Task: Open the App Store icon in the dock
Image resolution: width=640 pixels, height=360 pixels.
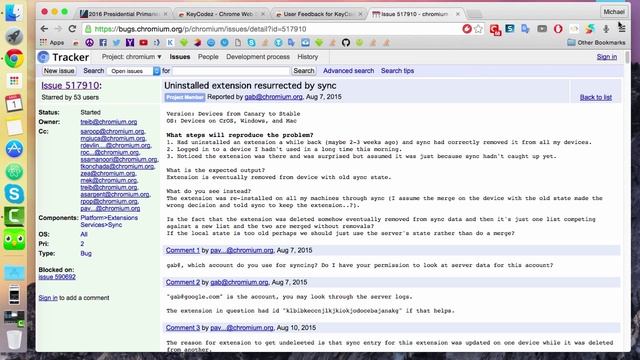Action: coord(14,149)
